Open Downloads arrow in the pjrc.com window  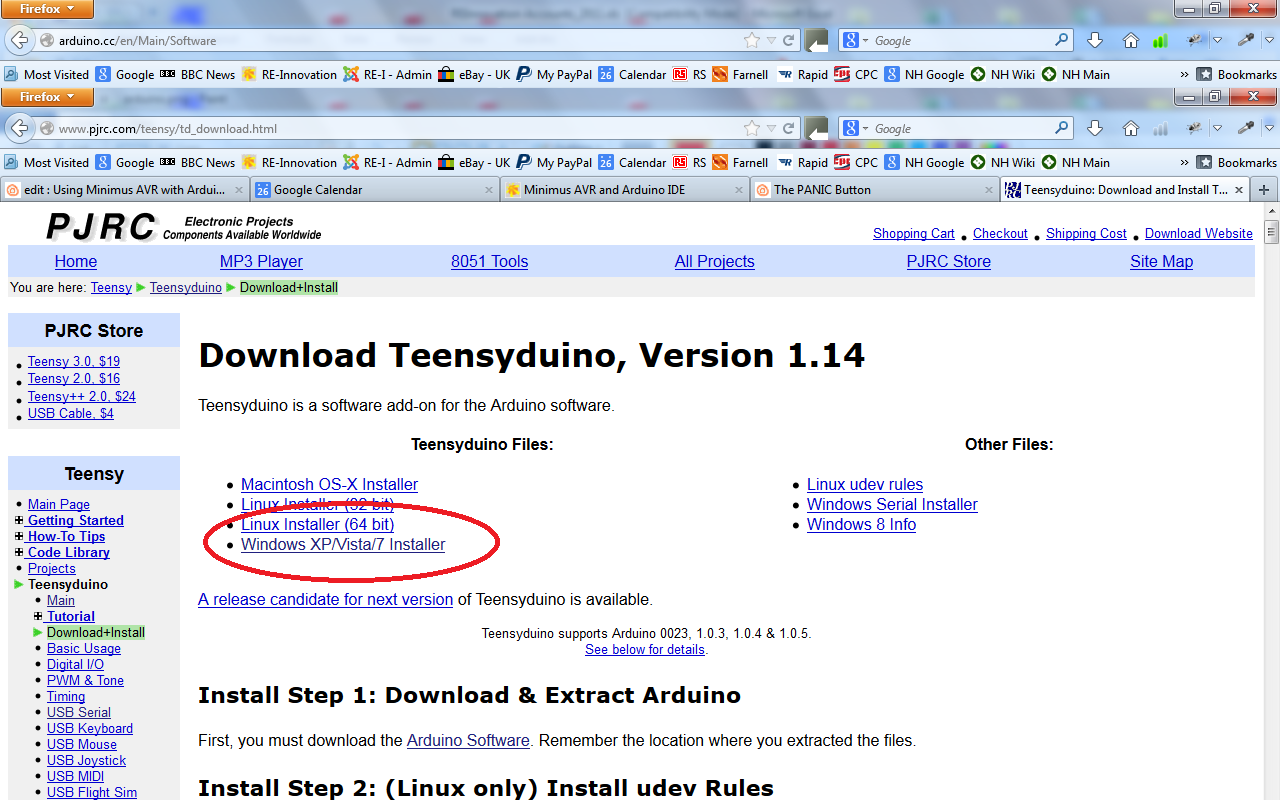[1095, 128]
